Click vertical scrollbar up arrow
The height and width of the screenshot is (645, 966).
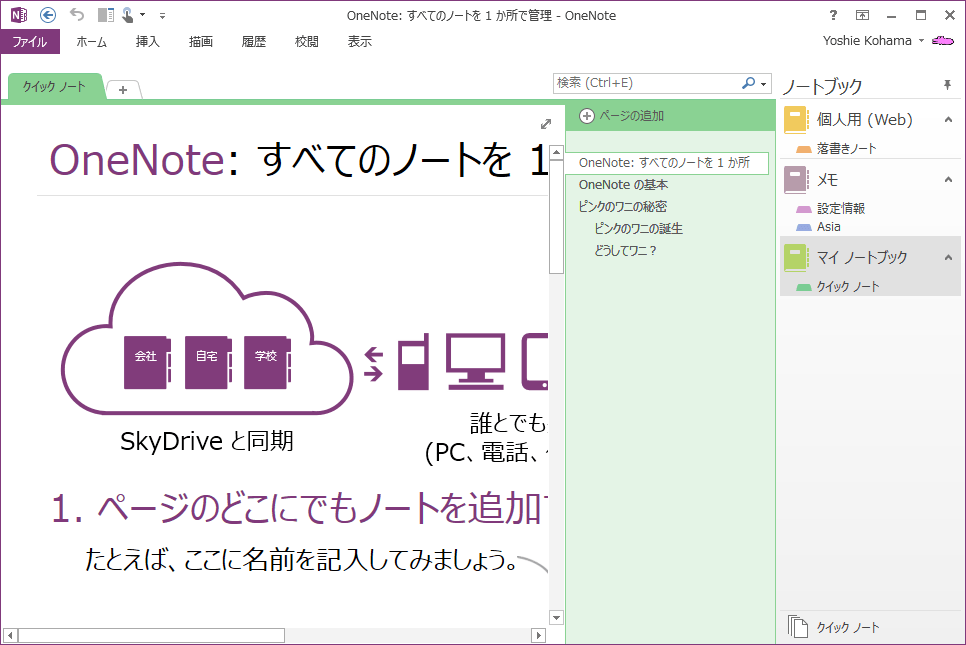(556, 152)
